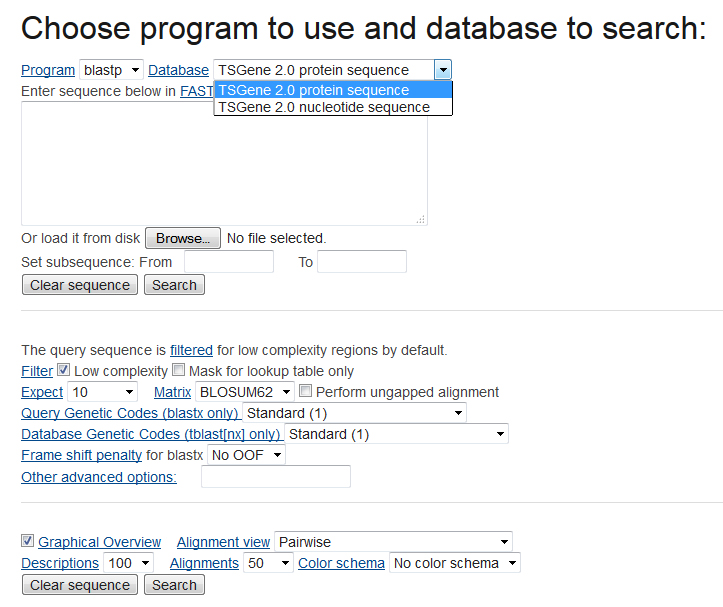Open Query Genetic Codes dropdown
This screenshot has width=723, height=607.
[354, 413]
